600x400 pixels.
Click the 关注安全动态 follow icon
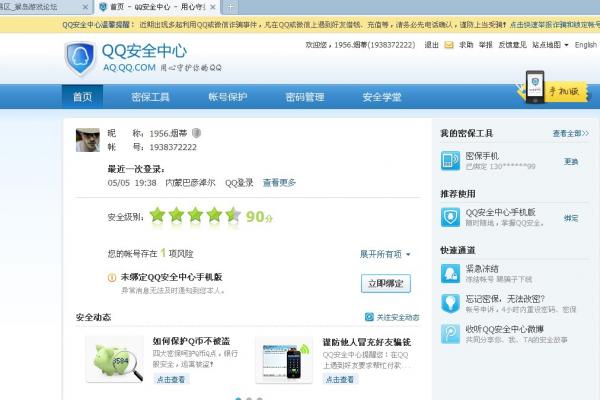point(369,317)
